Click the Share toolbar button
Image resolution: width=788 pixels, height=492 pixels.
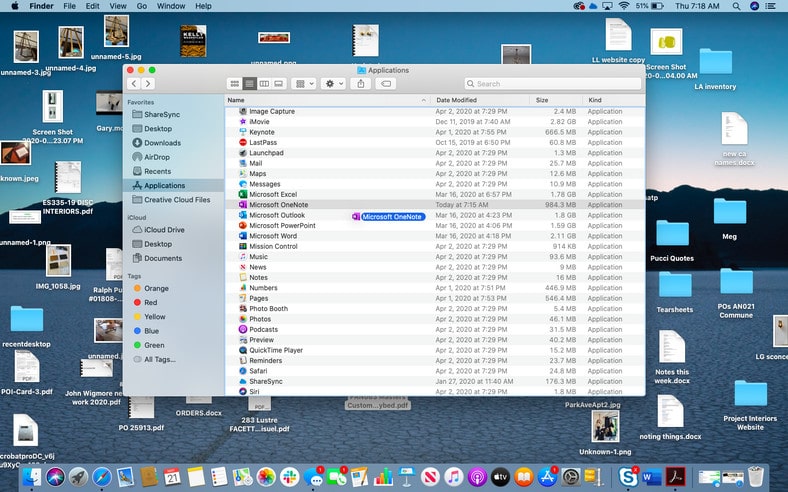(x=361, y=84)
